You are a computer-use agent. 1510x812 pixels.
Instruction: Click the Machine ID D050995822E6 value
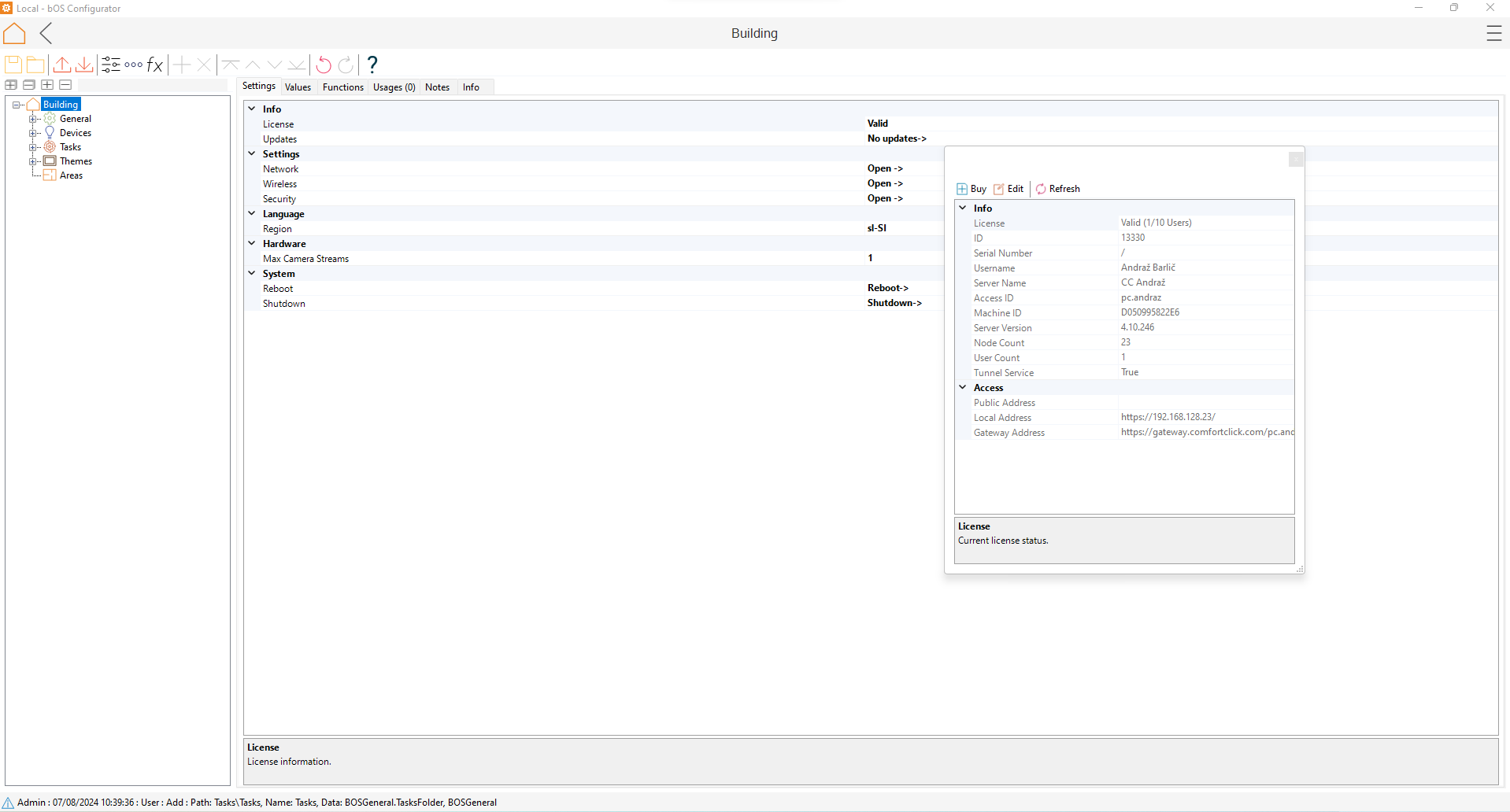(1150, 312)
